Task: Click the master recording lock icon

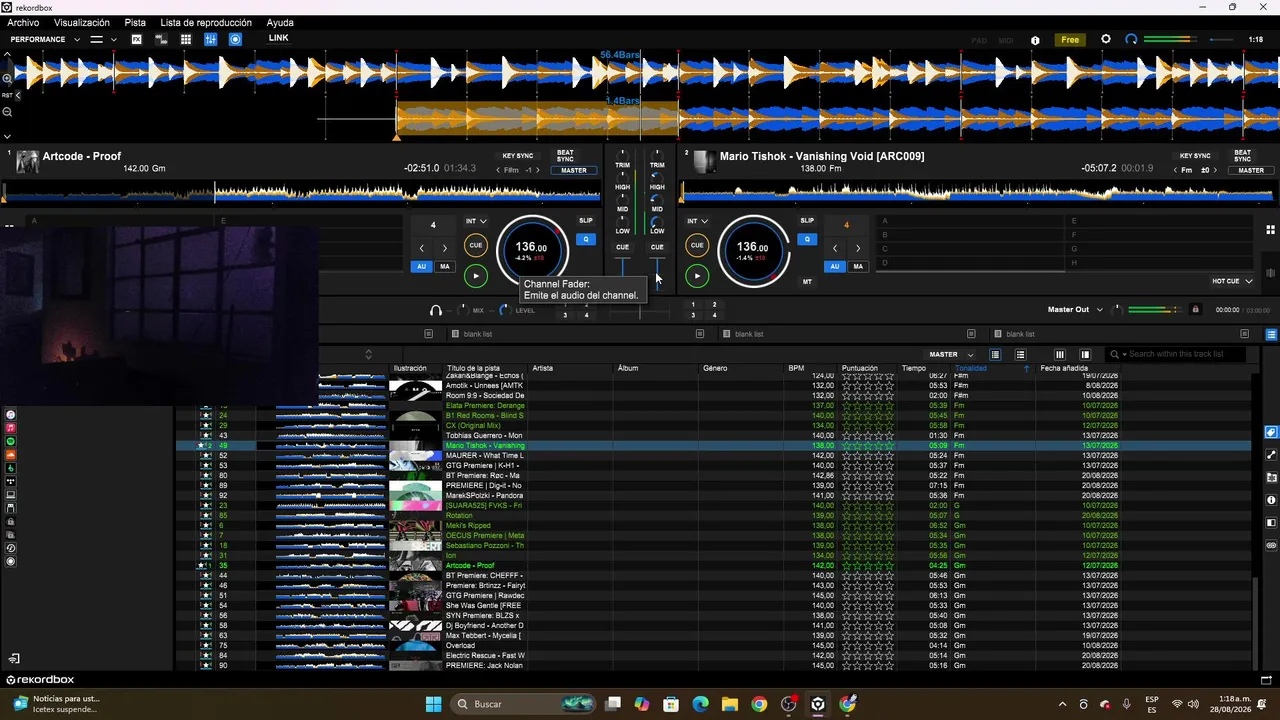Action: (x=1195, y=310)
